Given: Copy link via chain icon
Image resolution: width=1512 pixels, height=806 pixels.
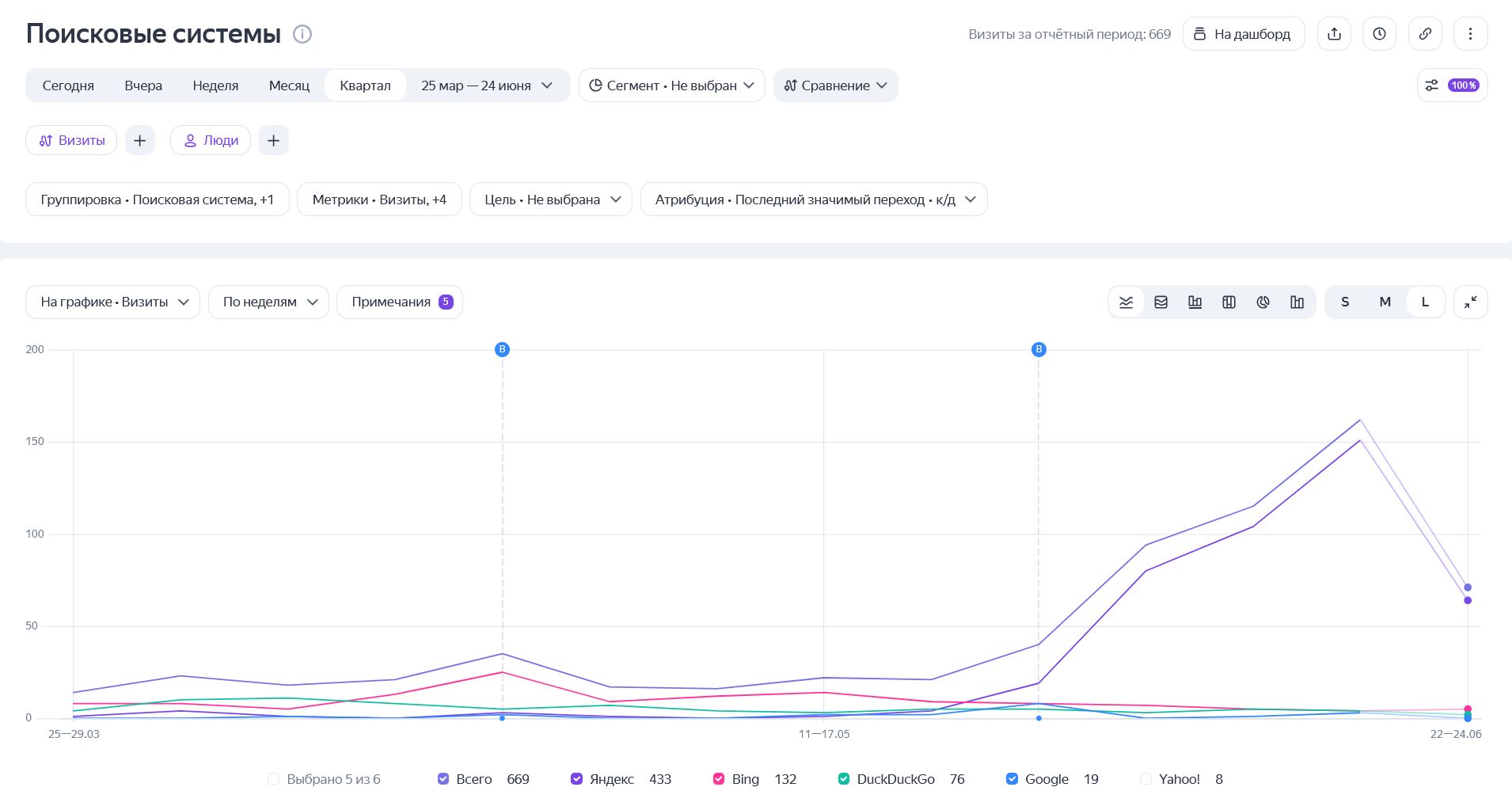Looking at the screenshot, I should [x=1425, y=34].
